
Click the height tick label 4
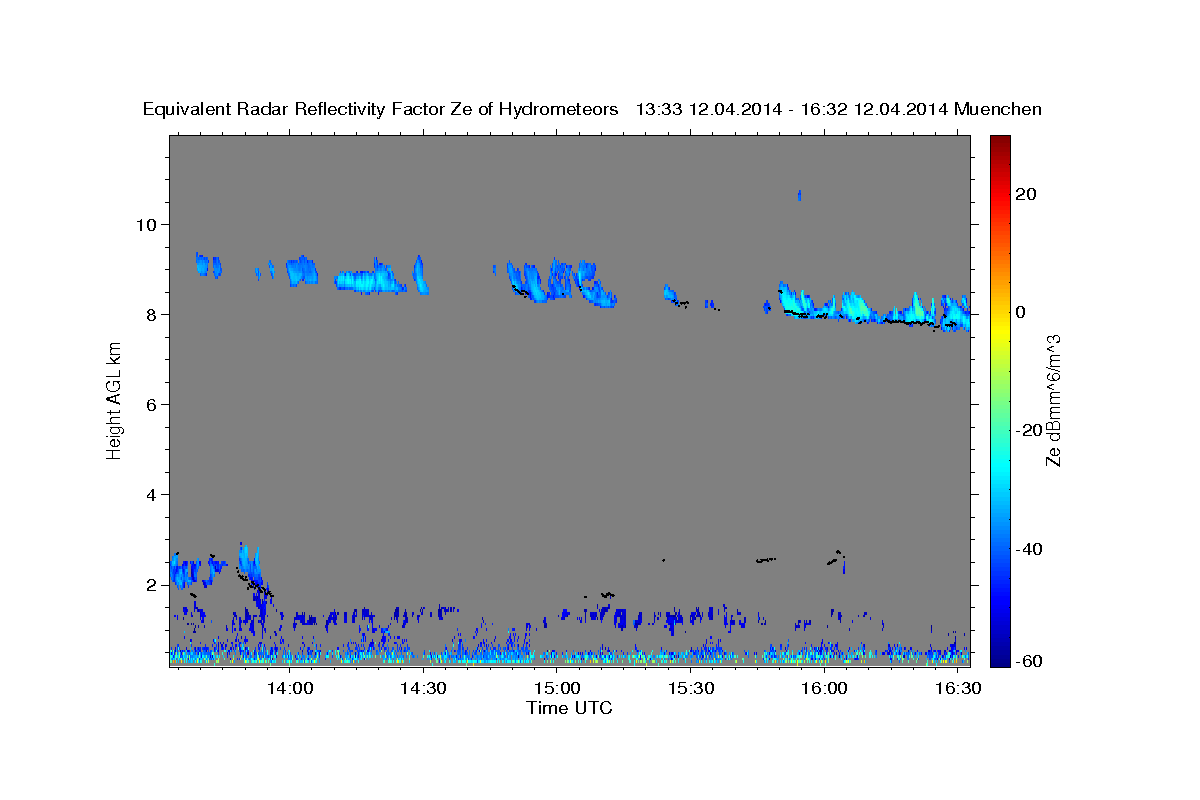(152, 494)
